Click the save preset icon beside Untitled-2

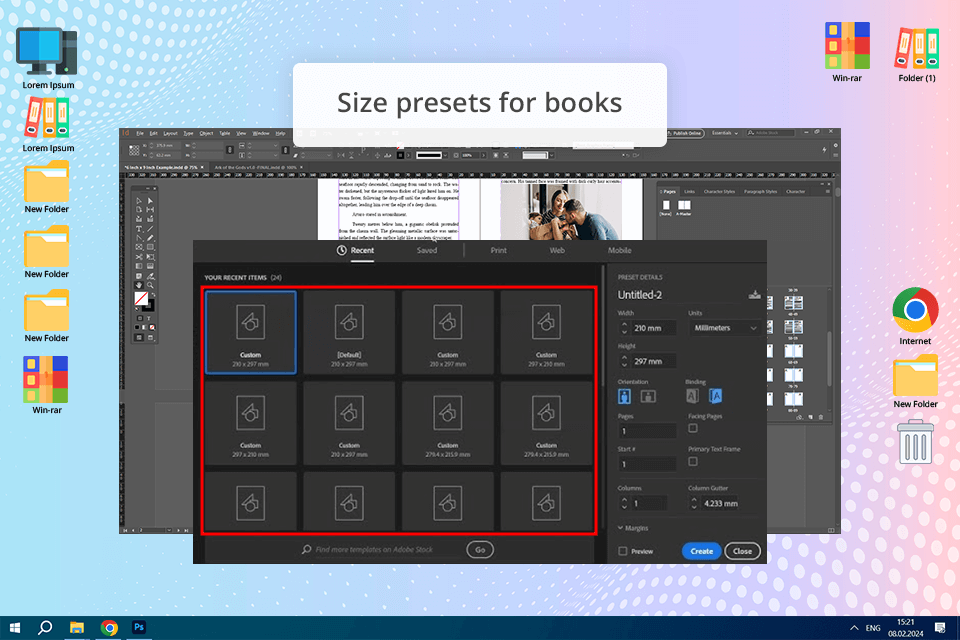click(754, 295)
